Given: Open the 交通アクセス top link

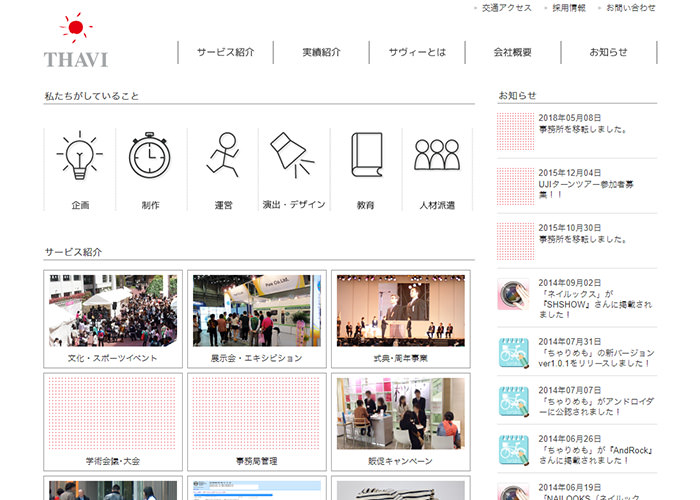Looking at the screenshot, I should (x=507, y=8).
